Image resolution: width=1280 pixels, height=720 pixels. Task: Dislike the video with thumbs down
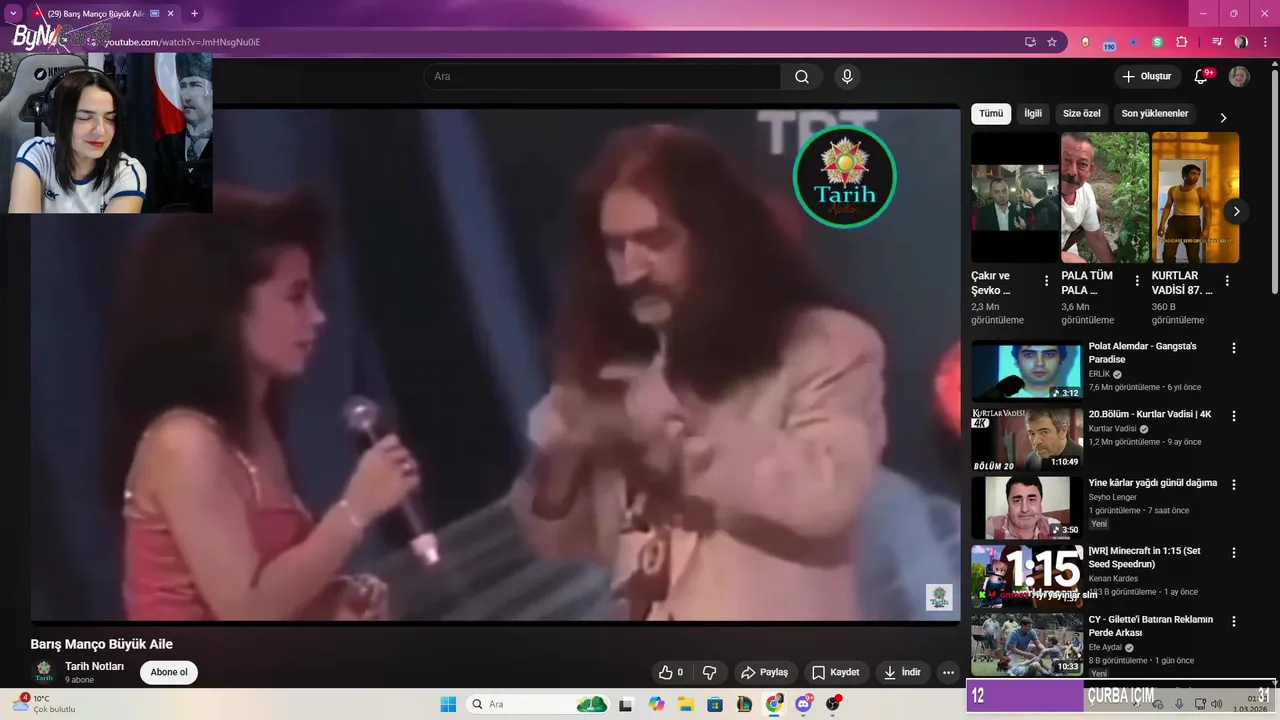(709, 672)
